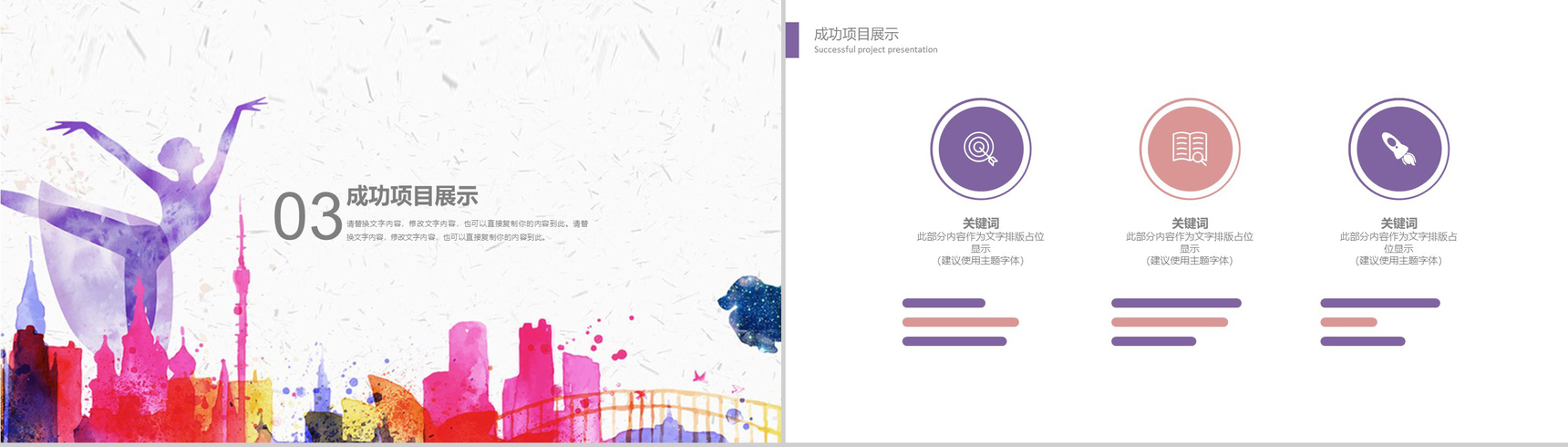Click the "Successful project presentation" subtitle
Viewport: 1568px width, 447px height.
tap(875, 50)
